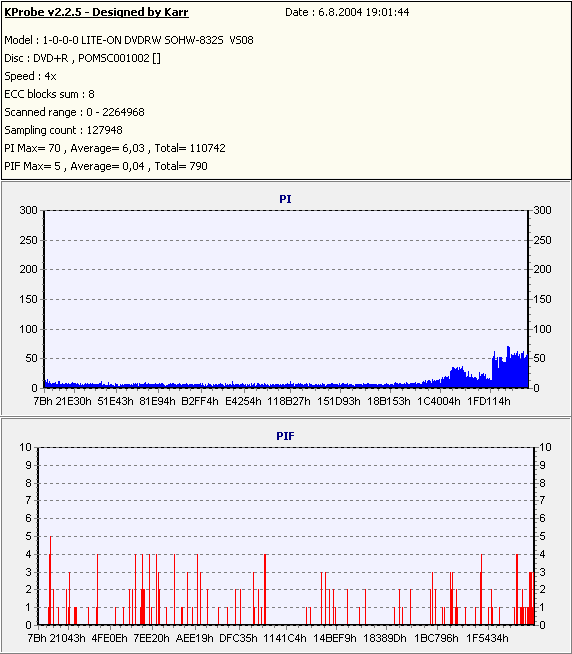Click the 21E30h label under PI chart
Viewport: 572px width, 654px height.
73,401
